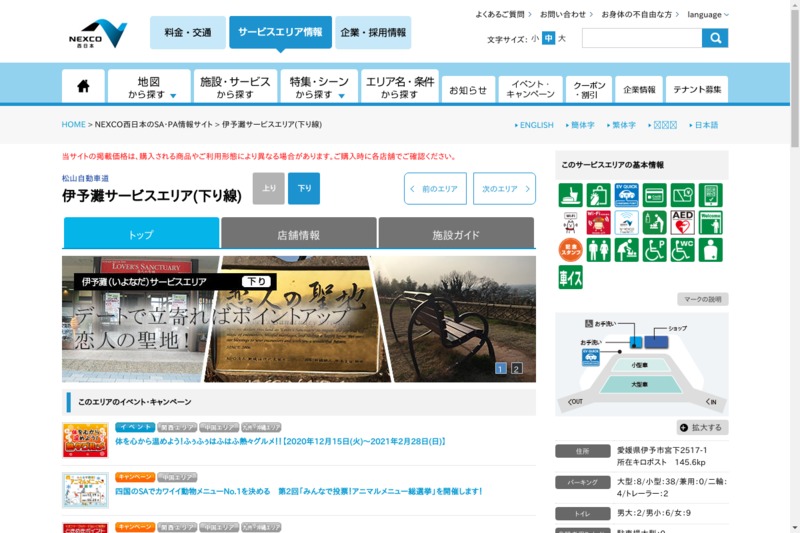
Task: Click the 車イス wheelchair icon
Action: [571, 277]
